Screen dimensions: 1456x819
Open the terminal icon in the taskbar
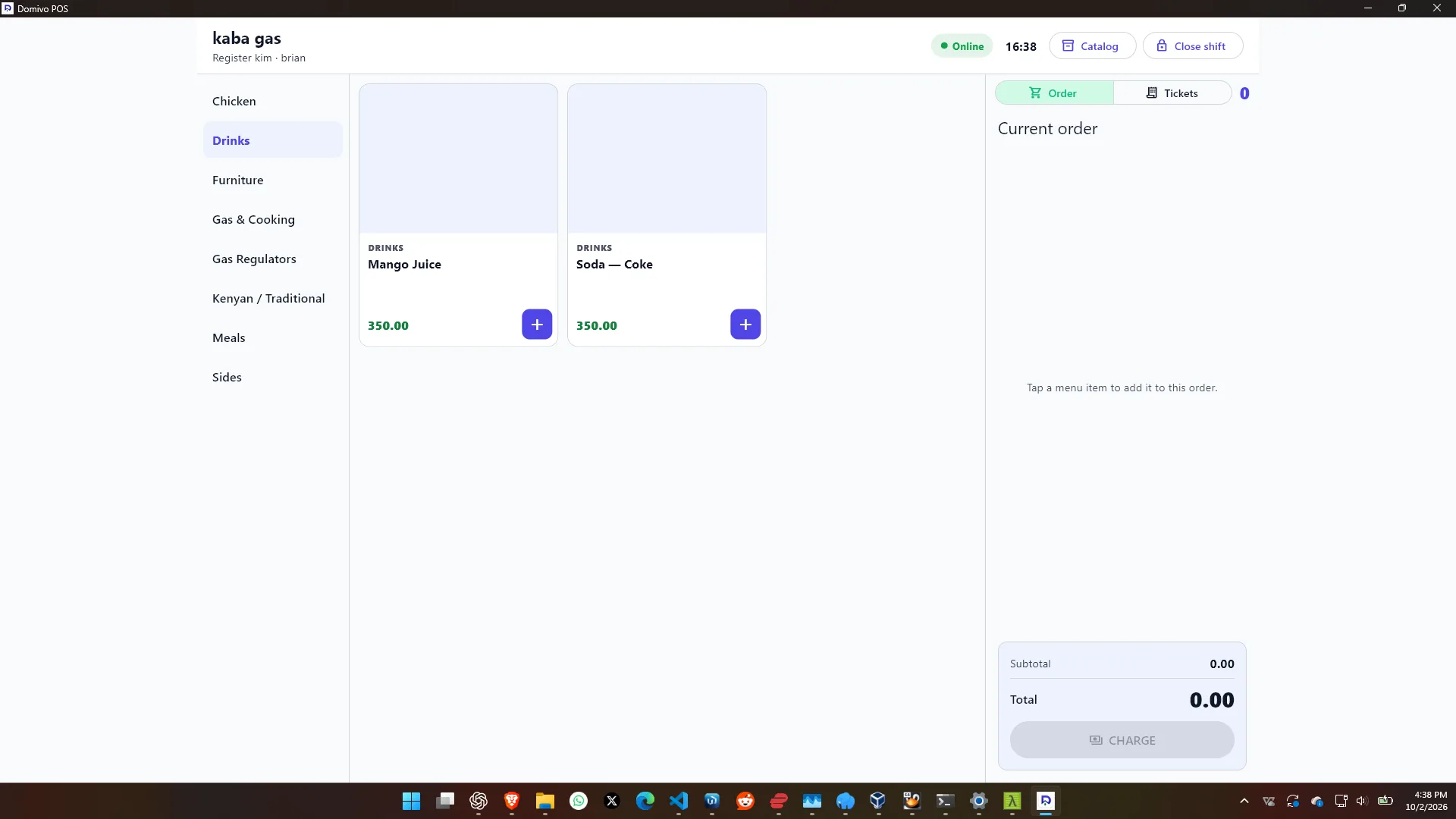(x=945, y=801)
